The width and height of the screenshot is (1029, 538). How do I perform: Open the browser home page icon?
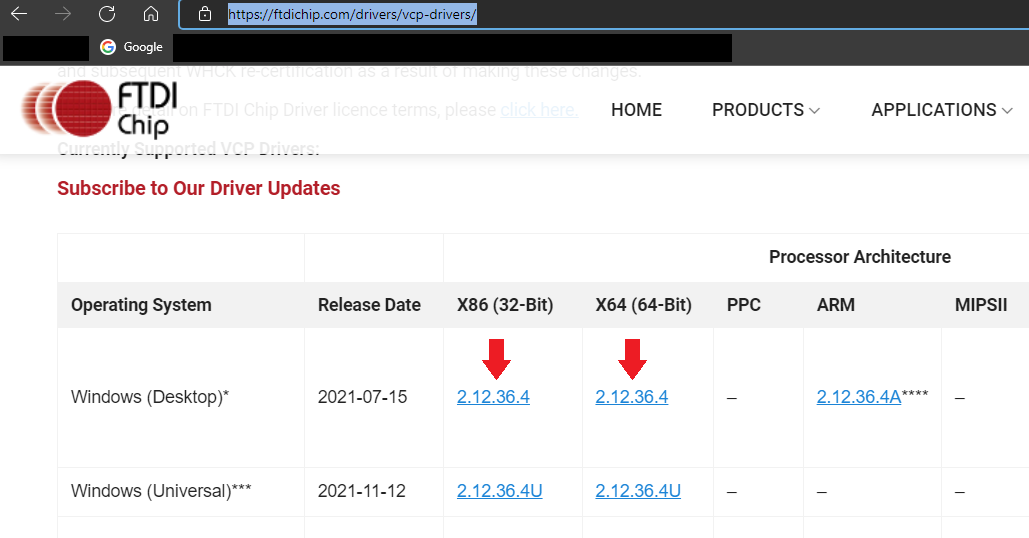[x=151, y=14]
